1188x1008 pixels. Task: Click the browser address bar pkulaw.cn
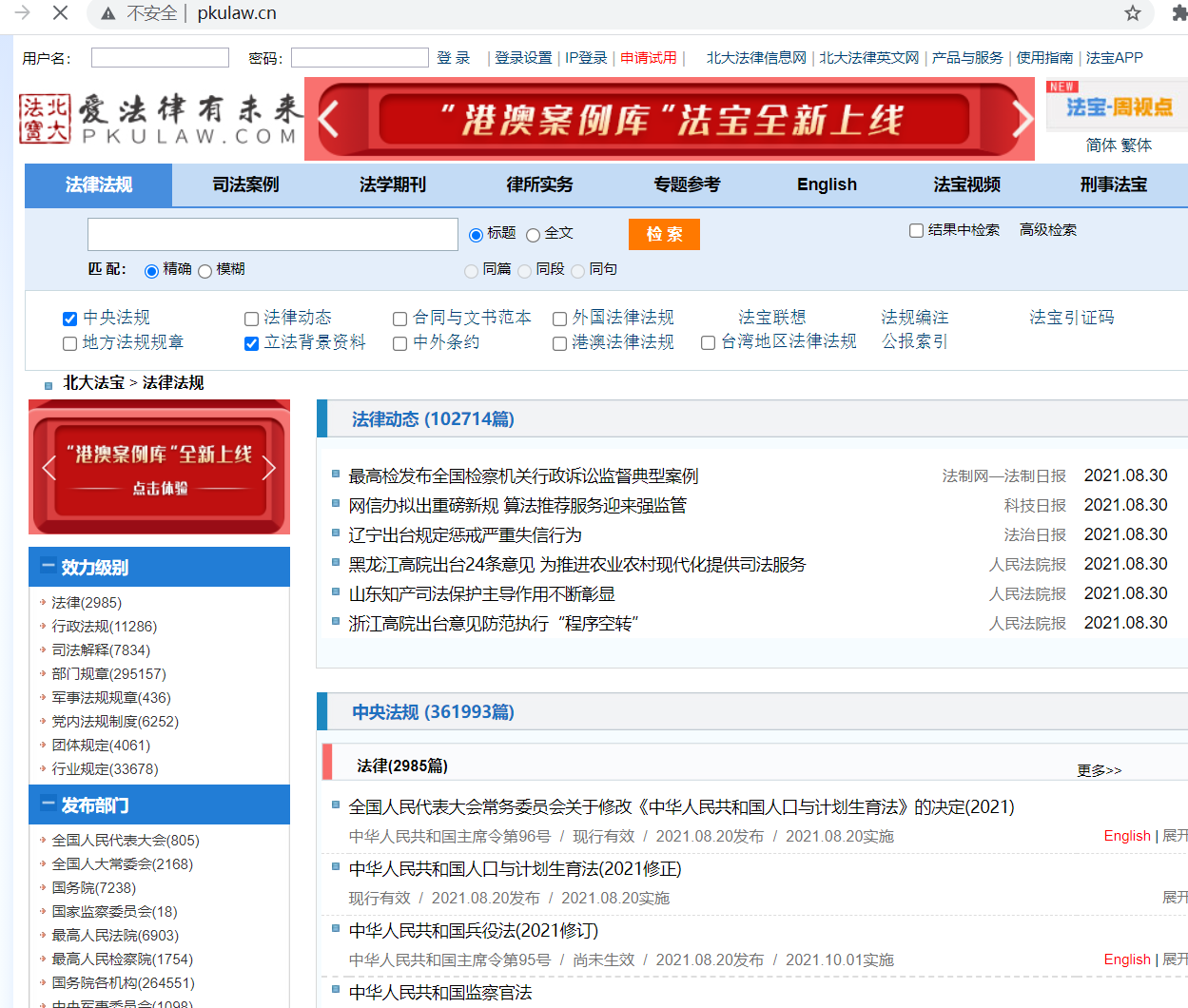(237, 13)
